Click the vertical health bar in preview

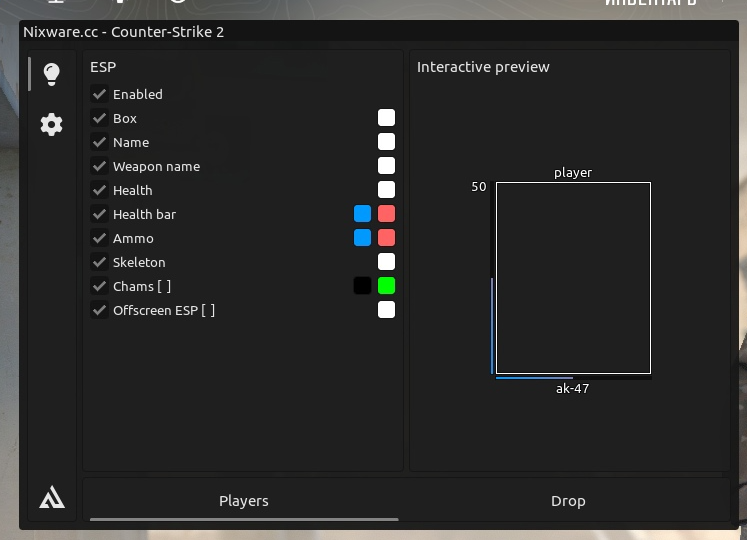click(x=492, y=278)
